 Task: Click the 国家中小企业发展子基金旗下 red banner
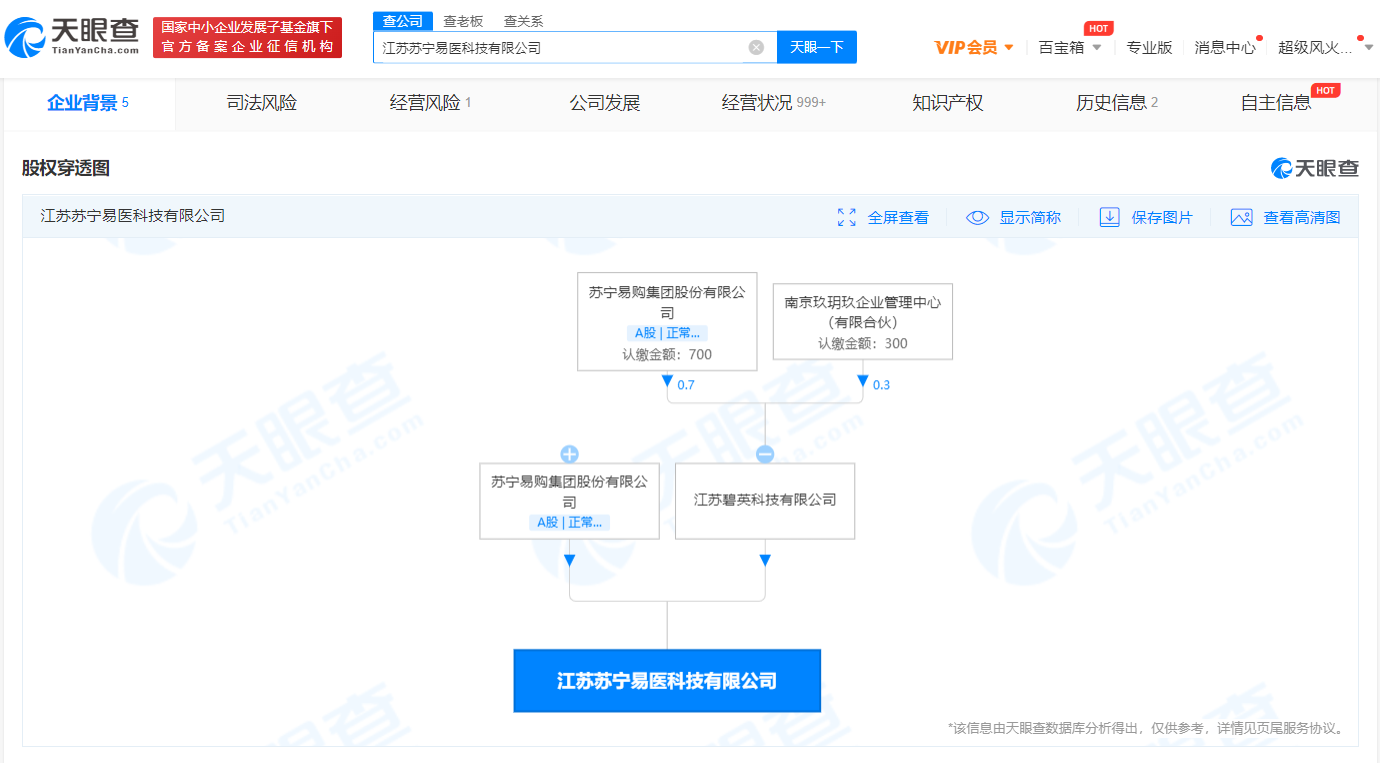pos(247,37)
